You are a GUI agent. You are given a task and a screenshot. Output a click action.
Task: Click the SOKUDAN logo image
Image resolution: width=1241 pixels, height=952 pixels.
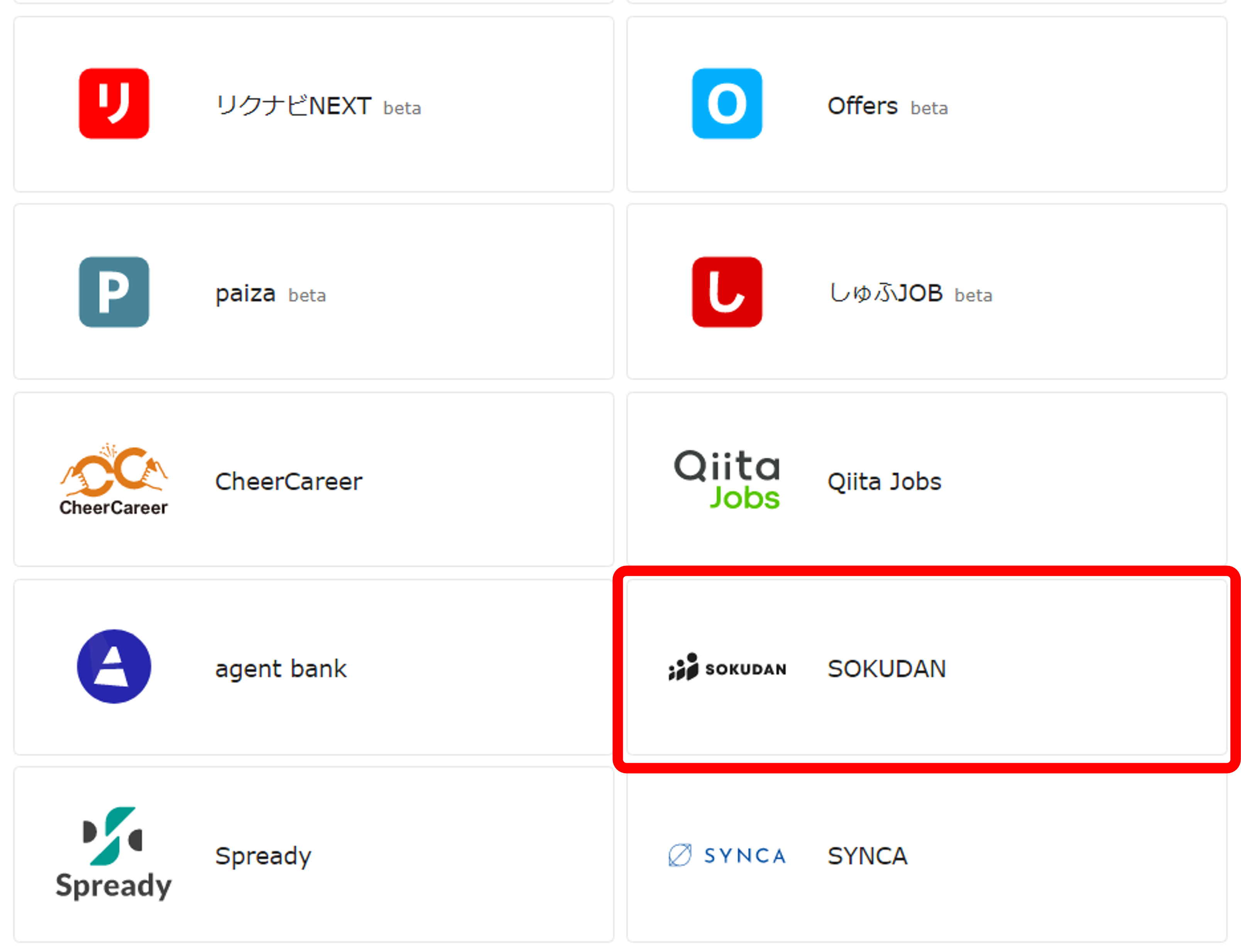[727, 667]
